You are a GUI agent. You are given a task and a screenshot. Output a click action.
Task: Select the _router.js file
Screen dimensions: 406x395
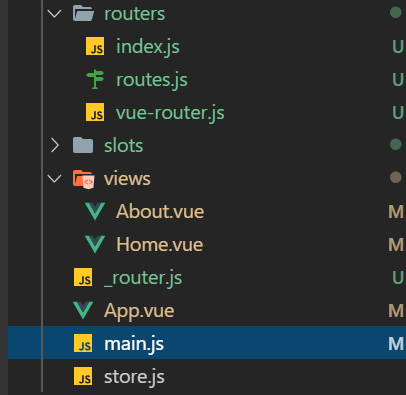[x=143, y=278]
